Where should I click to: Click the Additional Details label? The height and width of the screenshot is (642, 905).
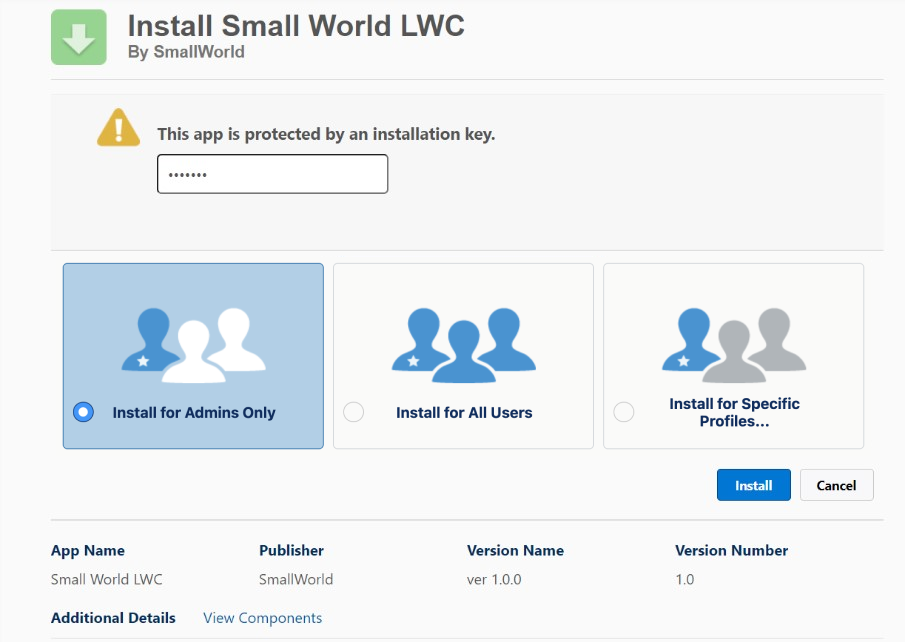[113, 618]
